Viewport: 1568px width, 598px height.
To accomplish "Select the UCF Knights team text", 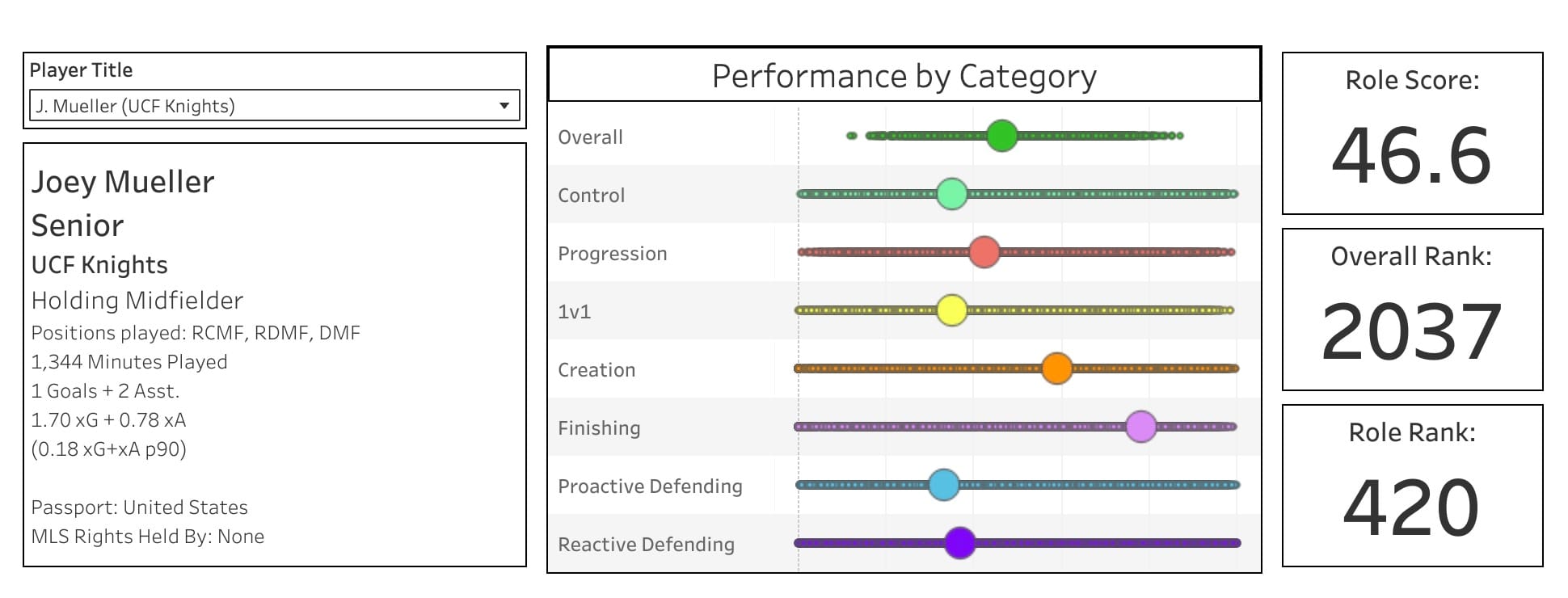I will pyautogui.click(x=99, y=265).
